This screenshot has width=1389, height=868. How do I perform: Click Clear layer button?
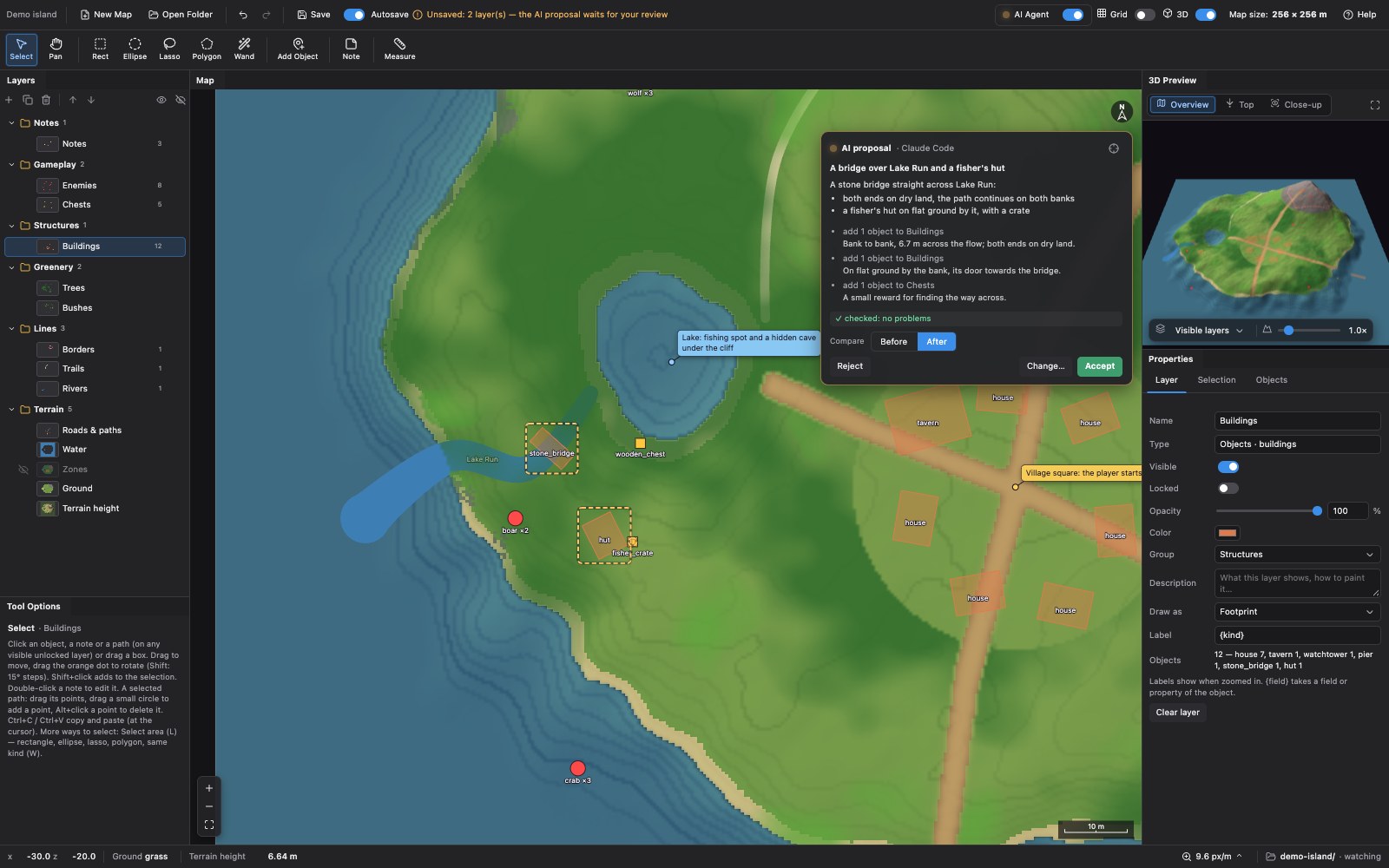tap(1177, 713)
